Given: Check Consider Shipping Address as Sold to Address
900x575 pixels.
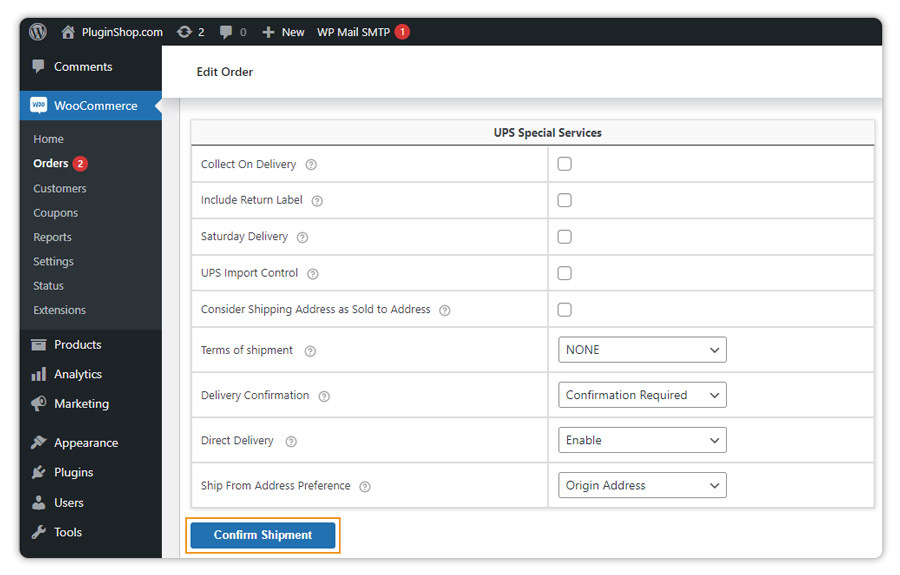Looking at the screenshot, I should click(565, 310).
